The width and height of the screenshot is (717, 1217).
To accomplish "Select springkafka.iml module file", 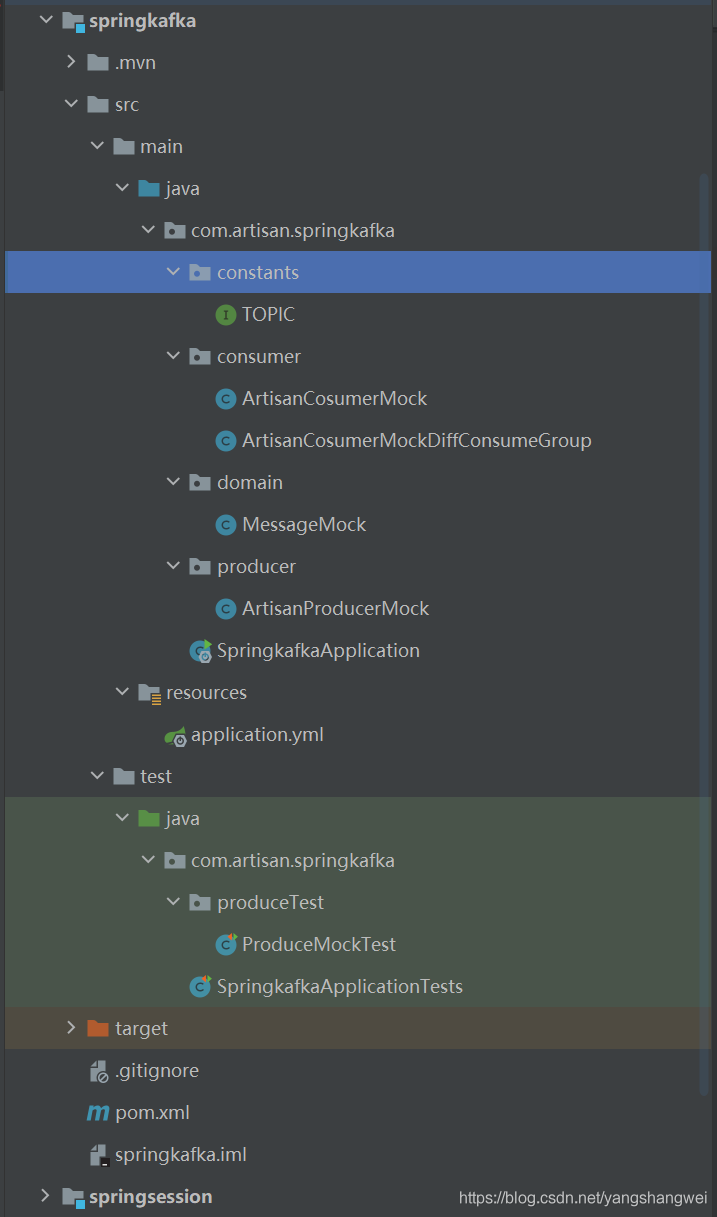I will 180,1155.
